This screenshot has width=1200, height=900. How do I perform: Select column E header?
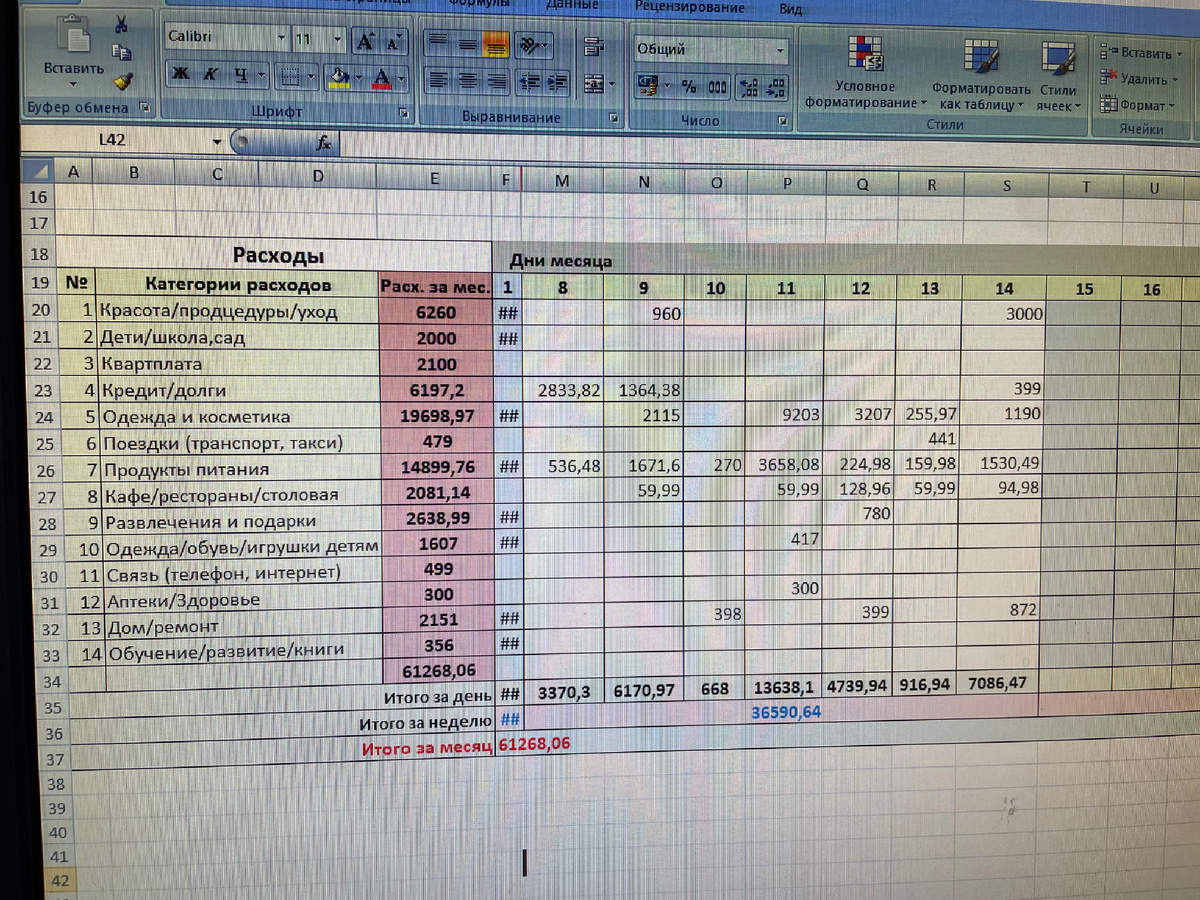point(434,178)
